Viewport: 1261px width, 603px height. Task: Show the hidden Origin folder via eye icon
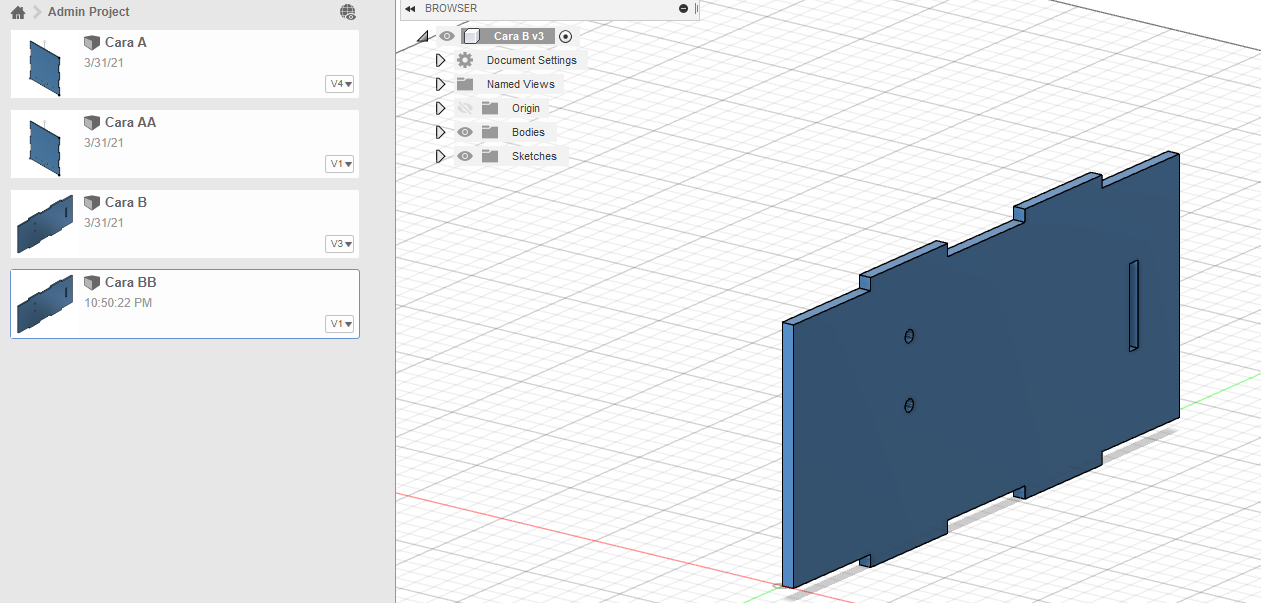(x=465, y=108)
